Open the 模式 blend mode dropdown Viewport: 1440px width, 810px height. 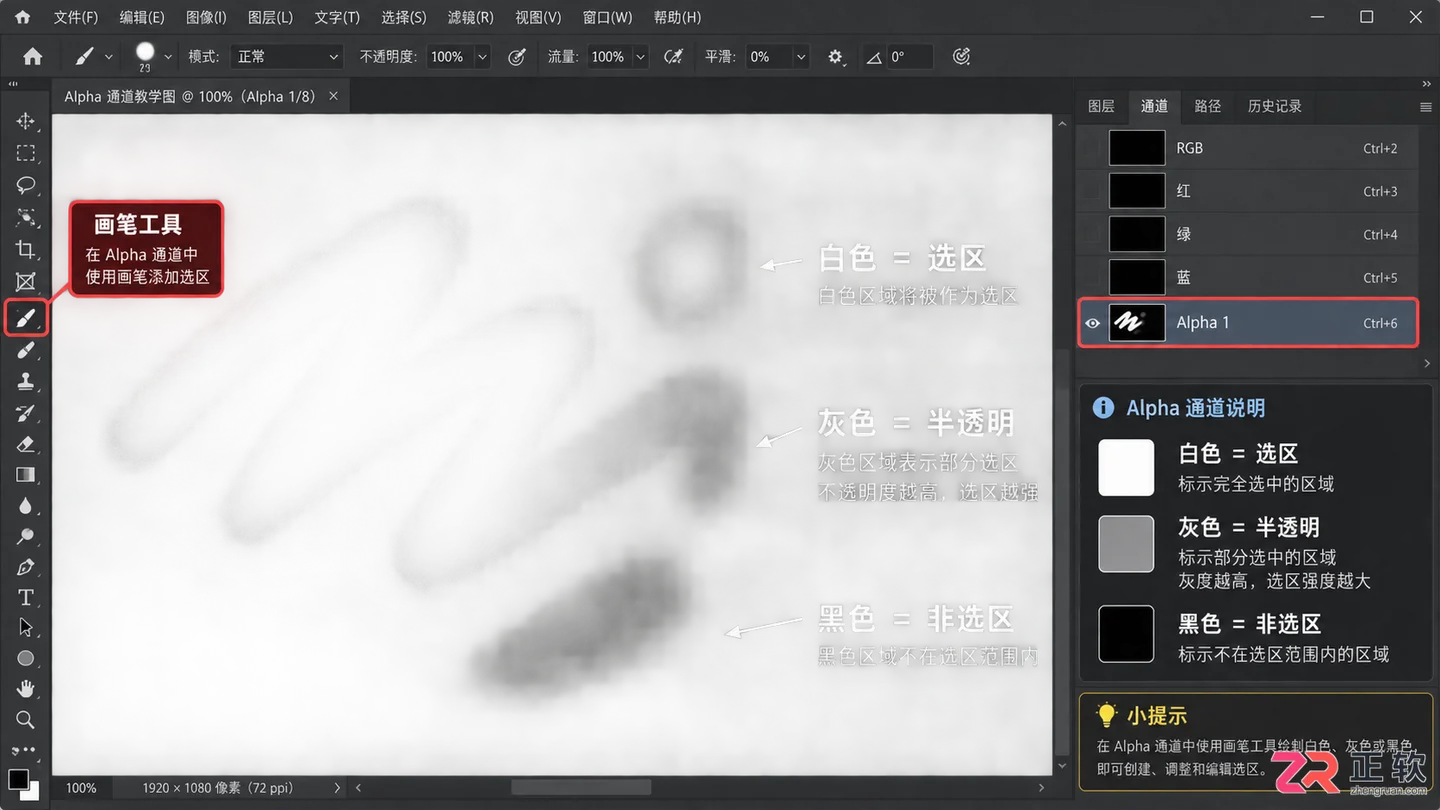(x=287, y=57)
